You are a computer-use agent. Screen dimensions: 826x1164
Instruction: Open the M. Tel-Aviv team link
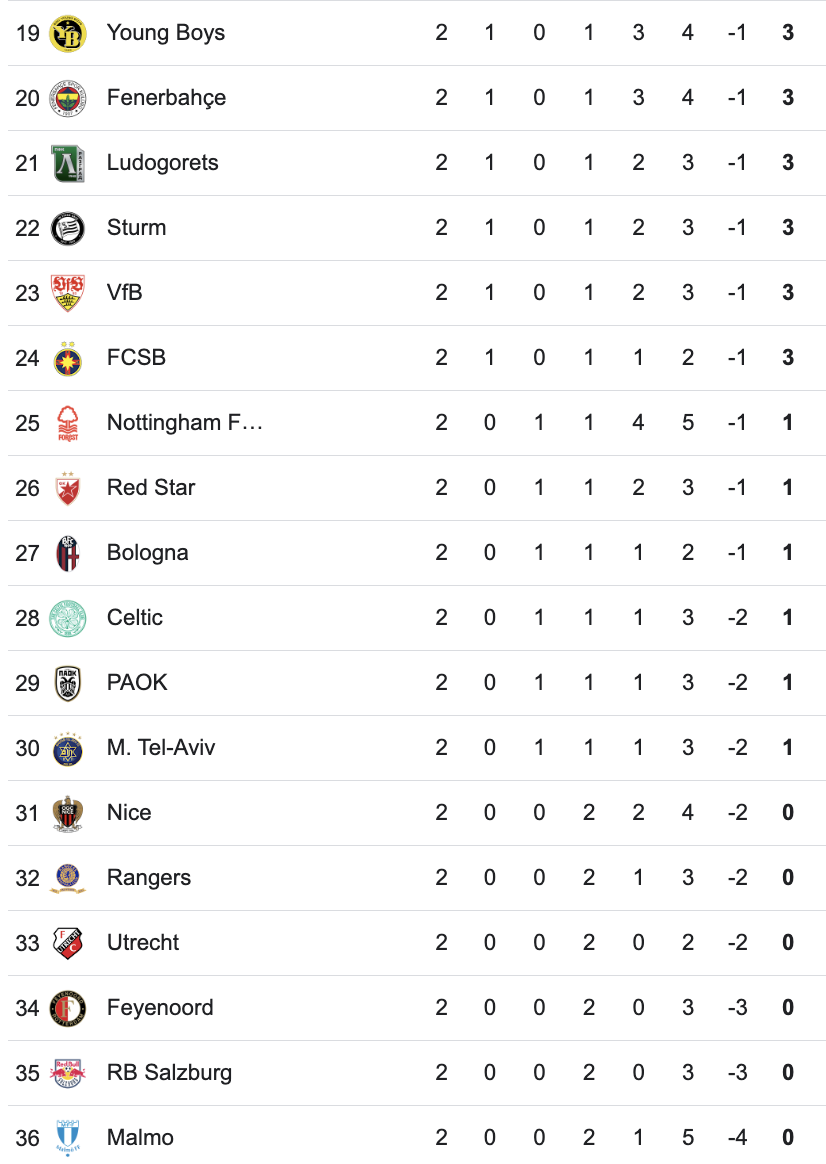(x=161, y=748)
